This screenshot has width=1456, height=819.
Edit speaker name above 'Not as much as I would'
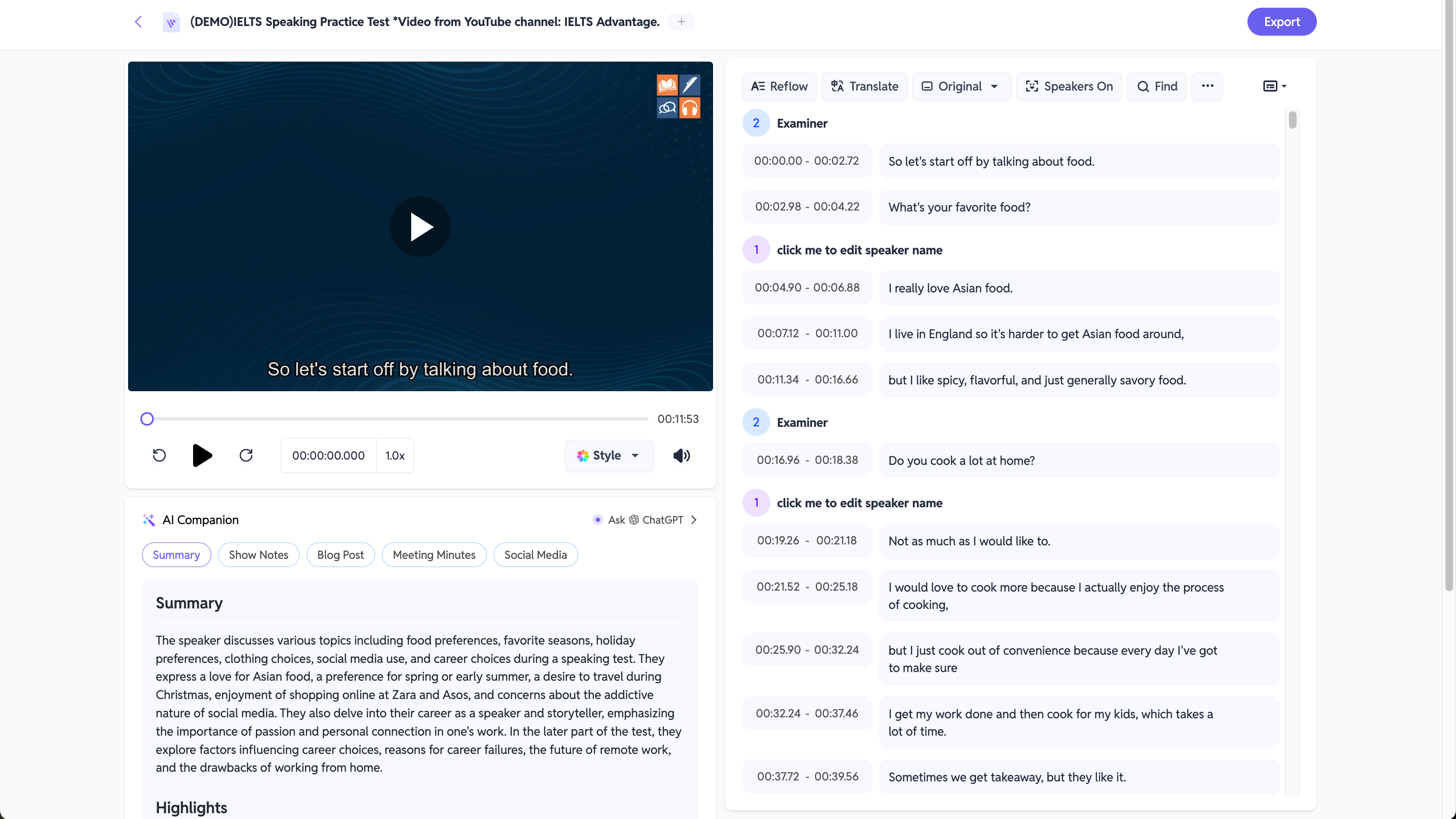[x=860, y=503]
